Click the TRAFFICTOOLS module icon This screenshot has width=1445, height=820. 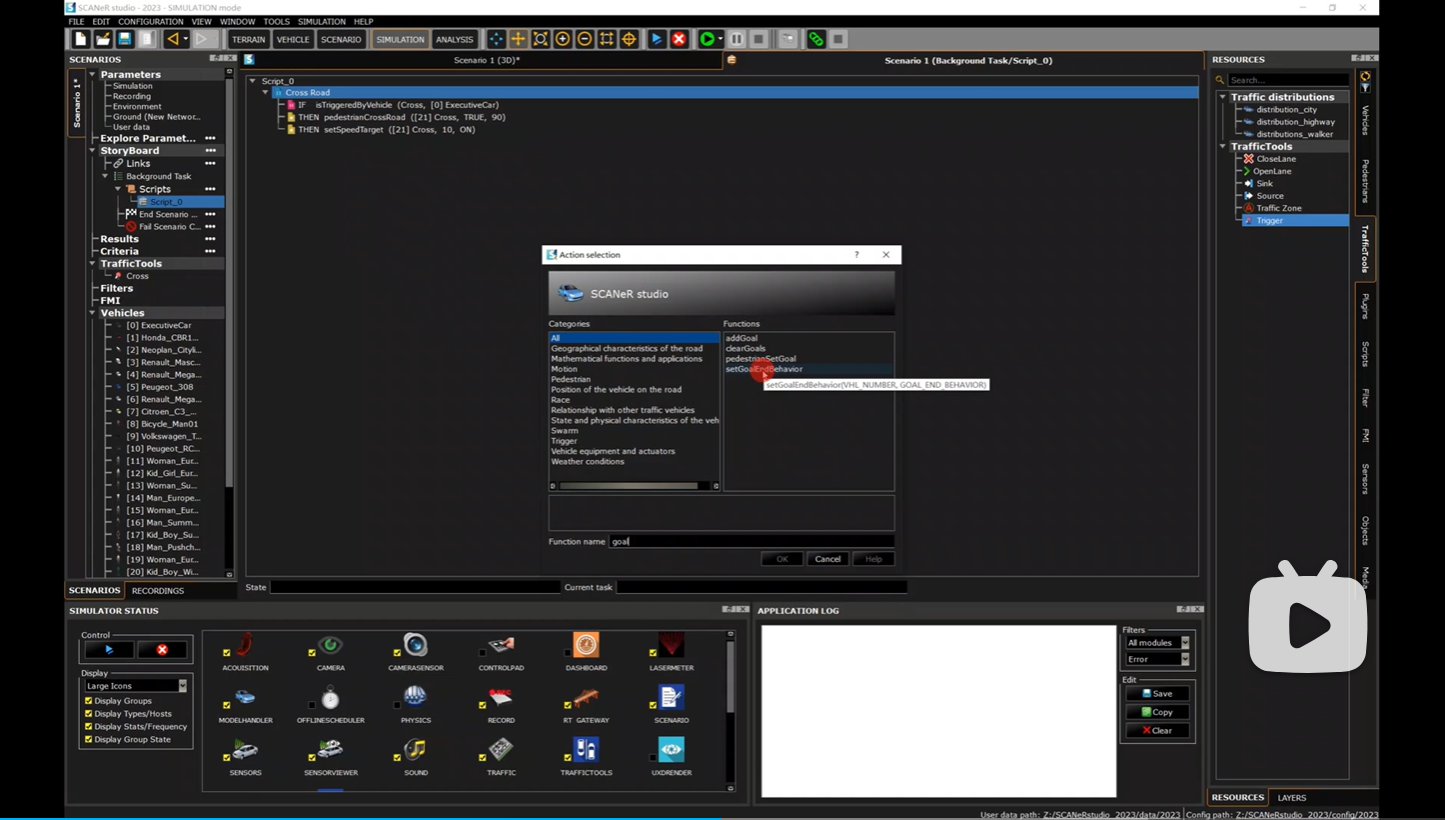tap(586, 750)
